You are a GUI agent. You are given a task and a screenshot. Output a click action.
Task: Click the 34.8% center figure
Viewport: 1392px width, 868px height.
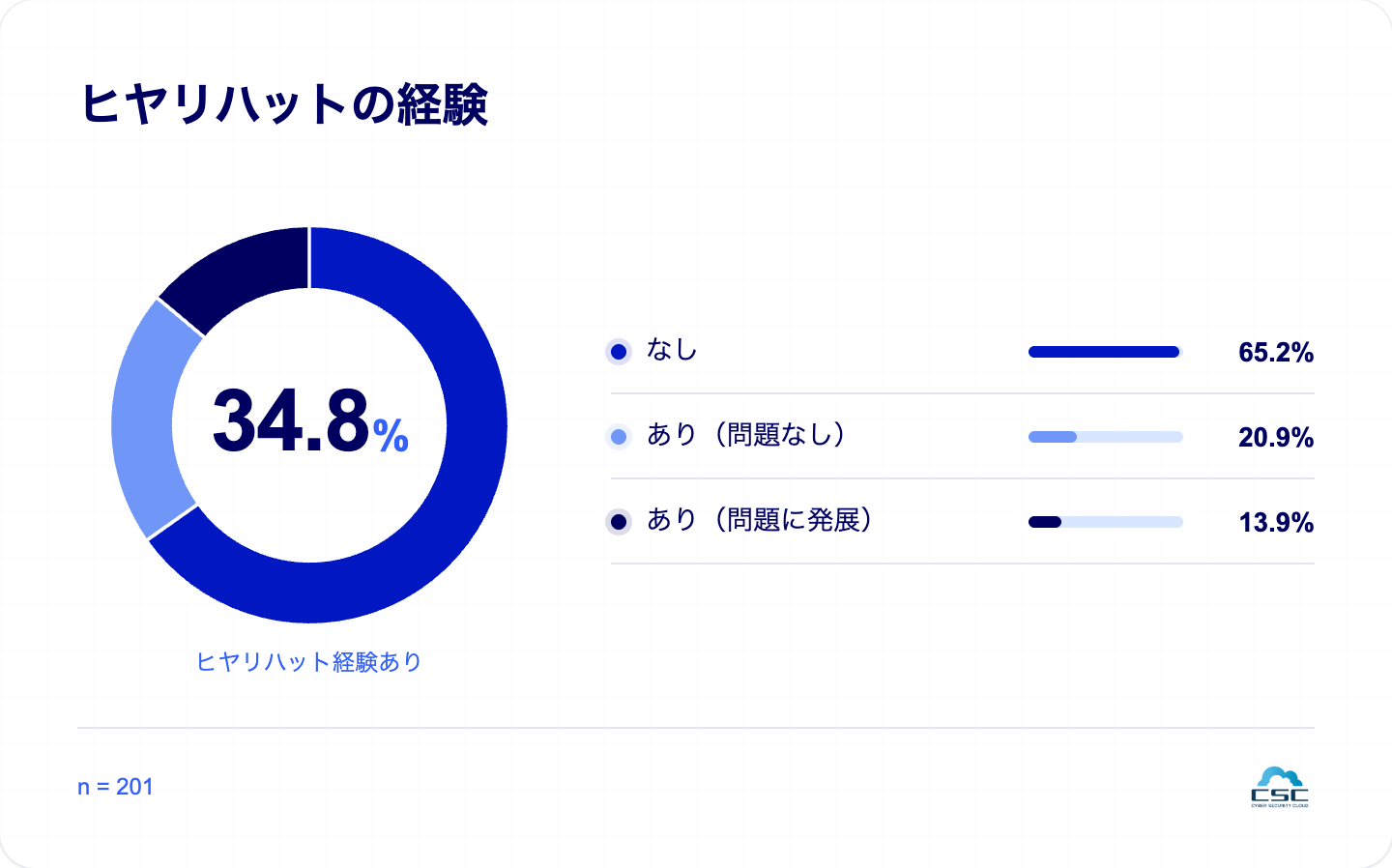coord(310,421)
